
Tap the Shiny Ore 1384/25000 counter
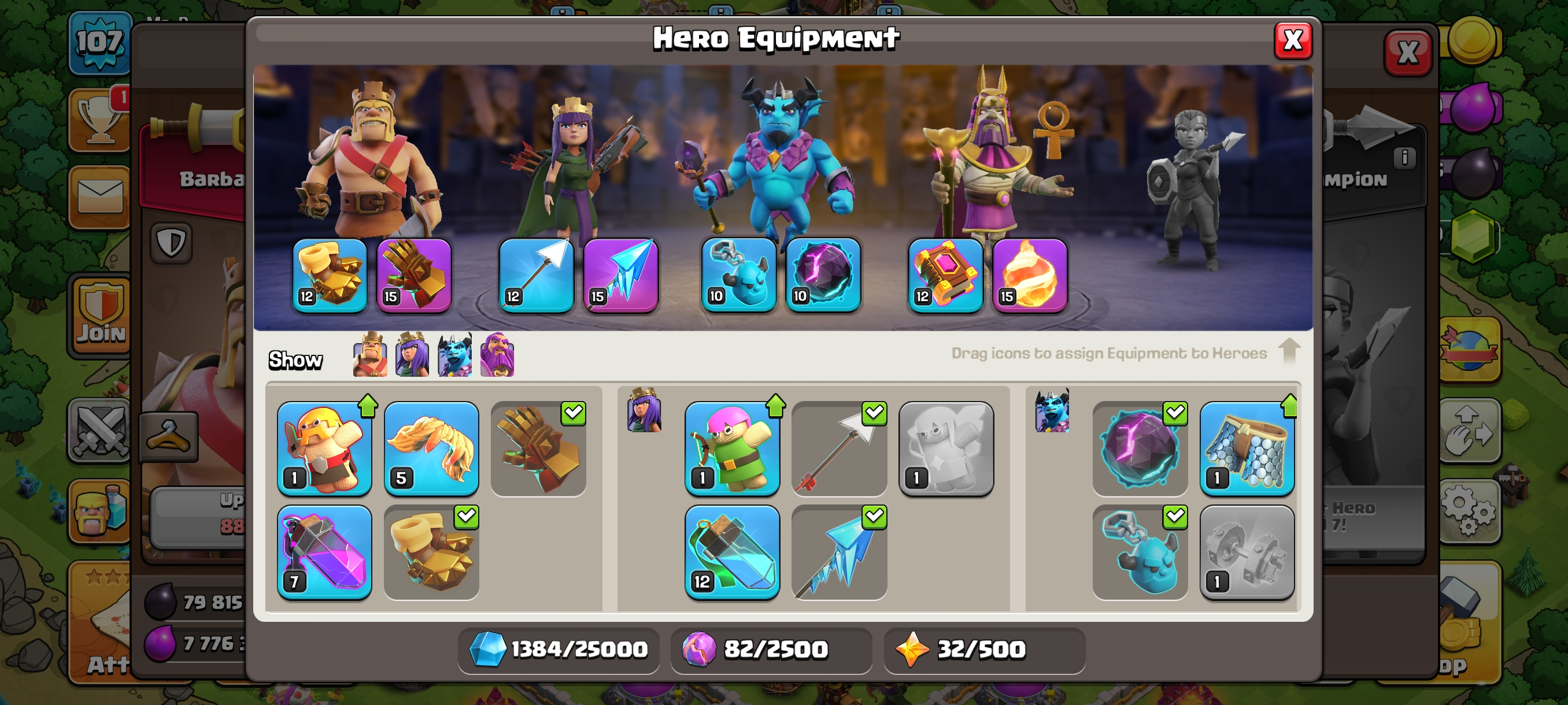click(559, 649)
